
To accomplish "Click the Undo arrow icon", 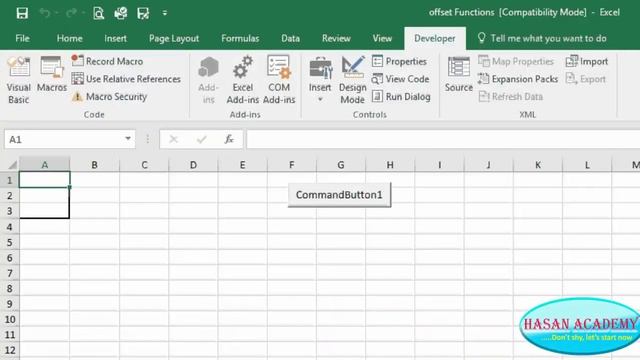I will point(44,13).
